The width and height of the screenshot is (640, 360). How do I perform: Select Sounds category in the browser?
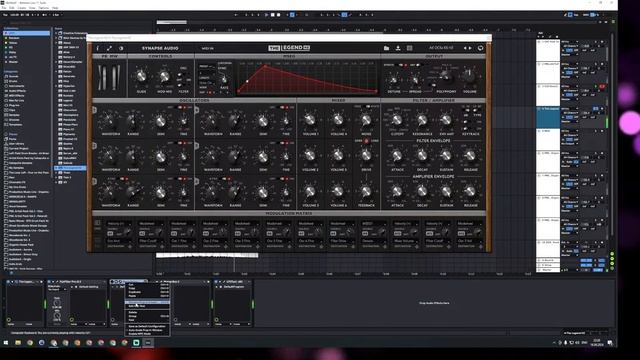click(14, 76)
